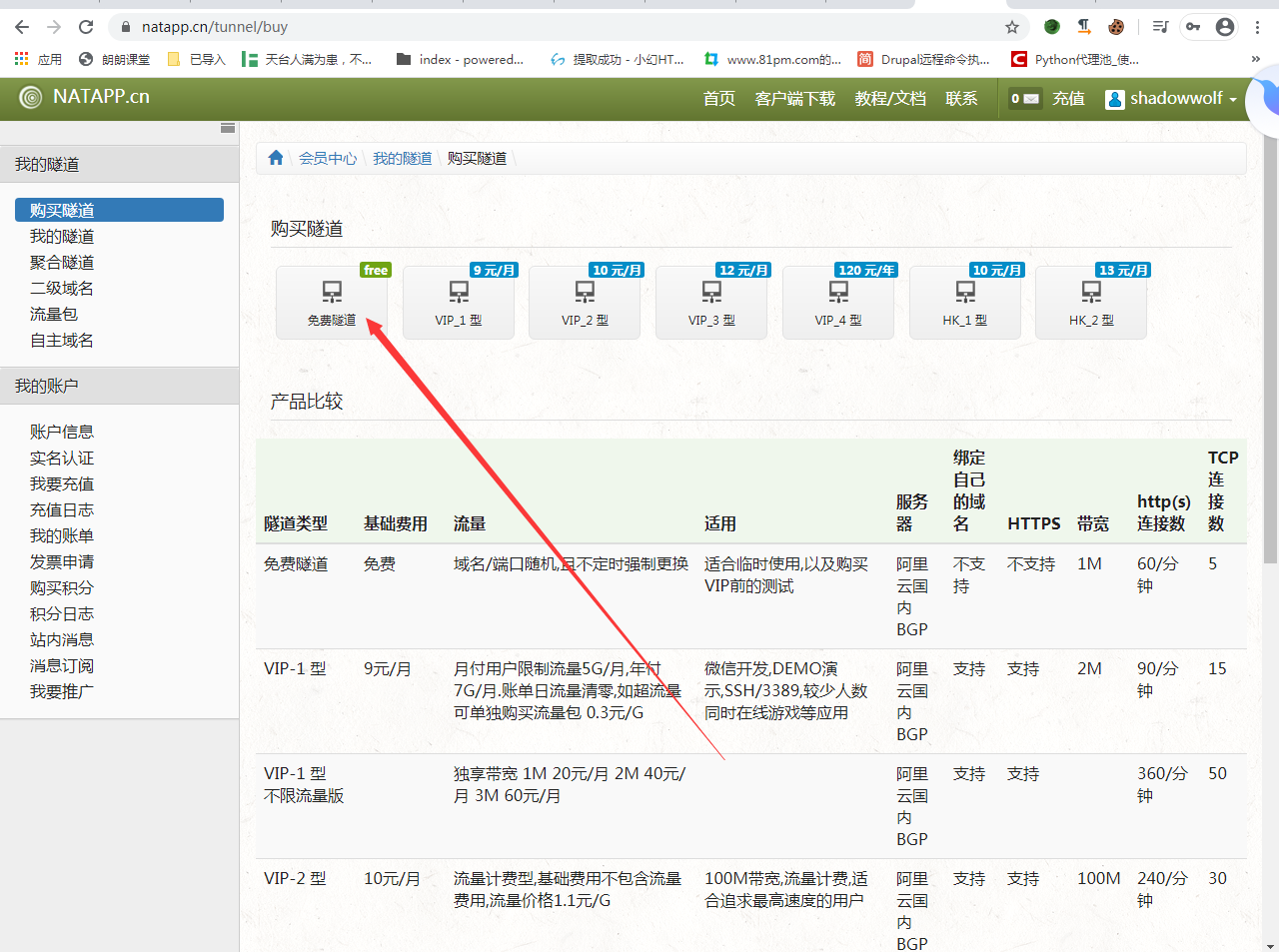Open 站内消息 in the sidebar

coord(62,639)
